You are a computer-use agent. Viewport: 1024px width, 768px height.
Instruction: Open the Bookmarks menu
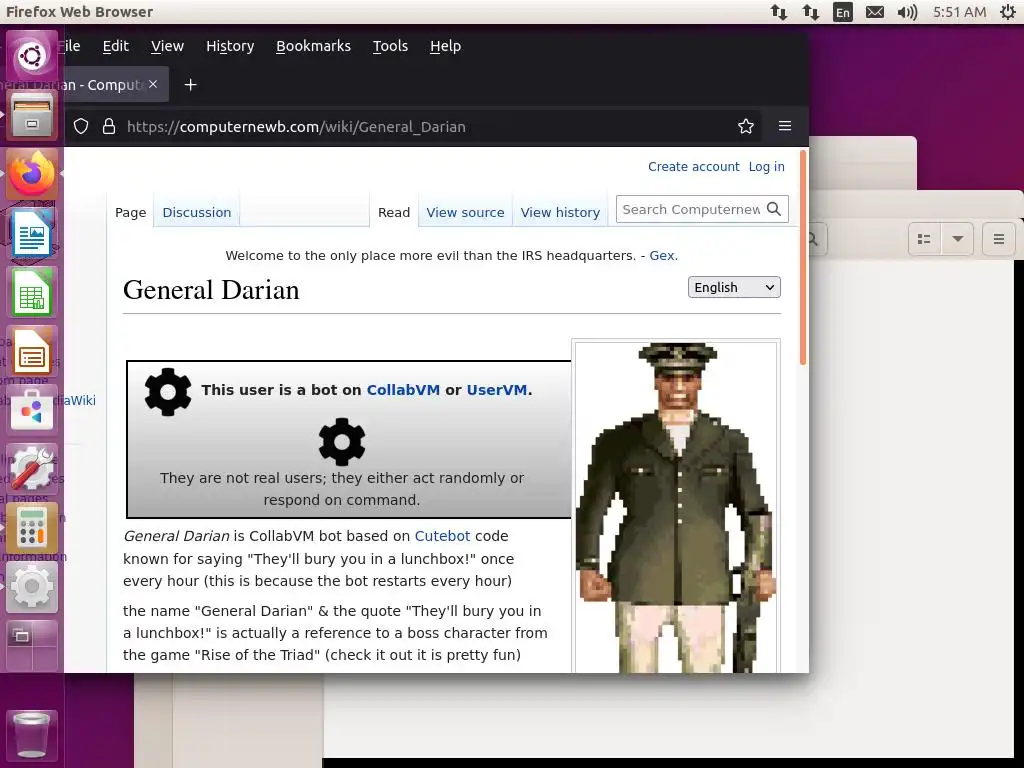coord(313,46)
